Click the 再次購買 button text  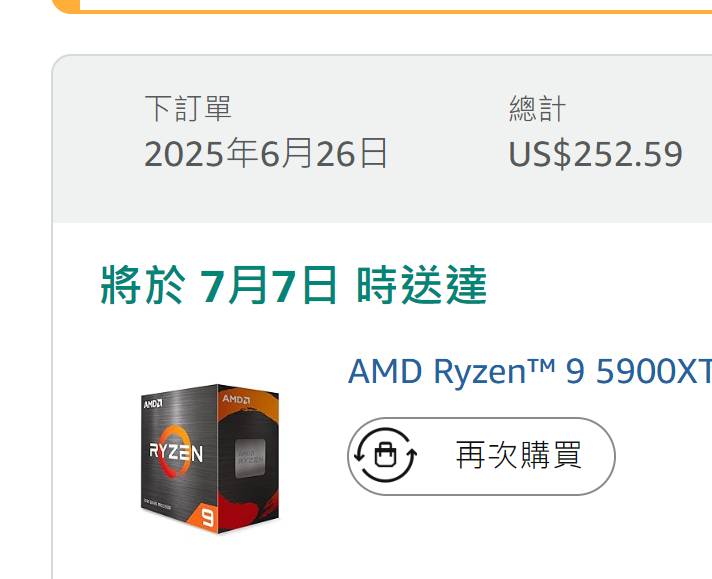pos(519,455)
